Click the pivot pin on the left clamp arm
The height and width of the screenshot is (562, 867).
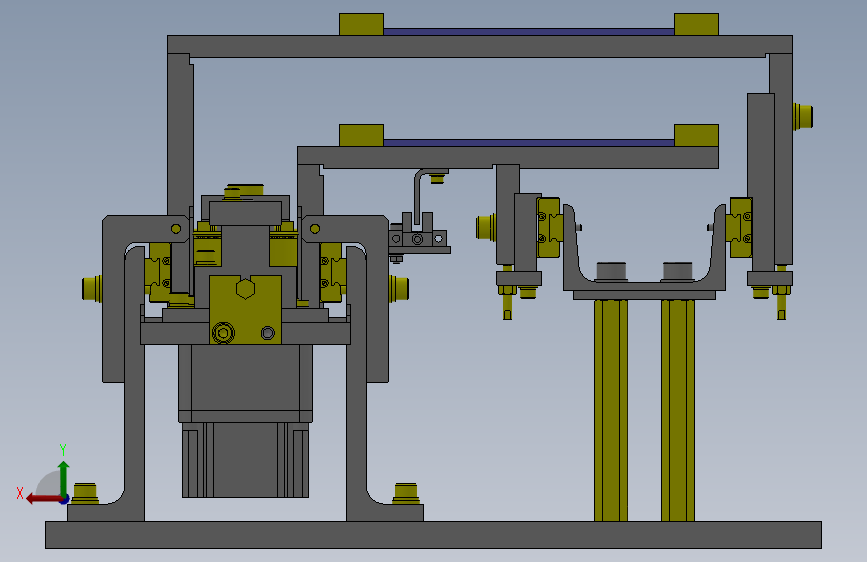pos(176,228)
